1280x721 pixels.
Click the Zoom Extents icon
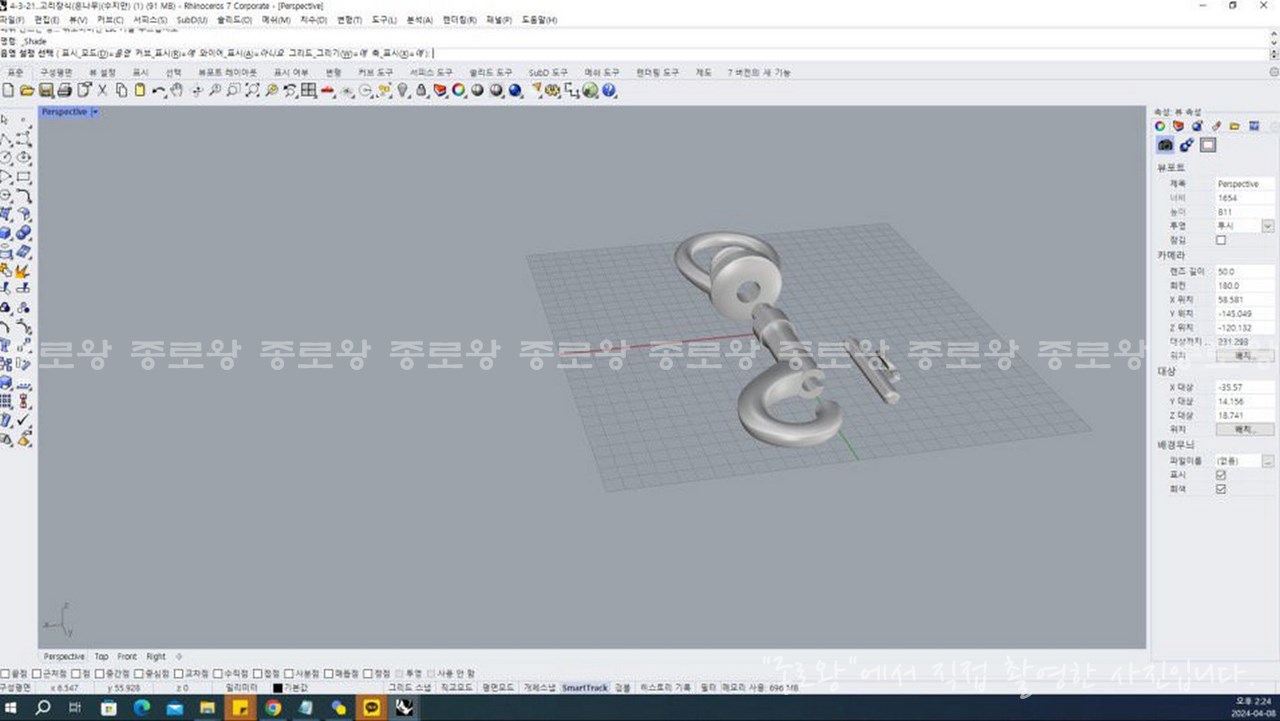(x=252, y=90)
